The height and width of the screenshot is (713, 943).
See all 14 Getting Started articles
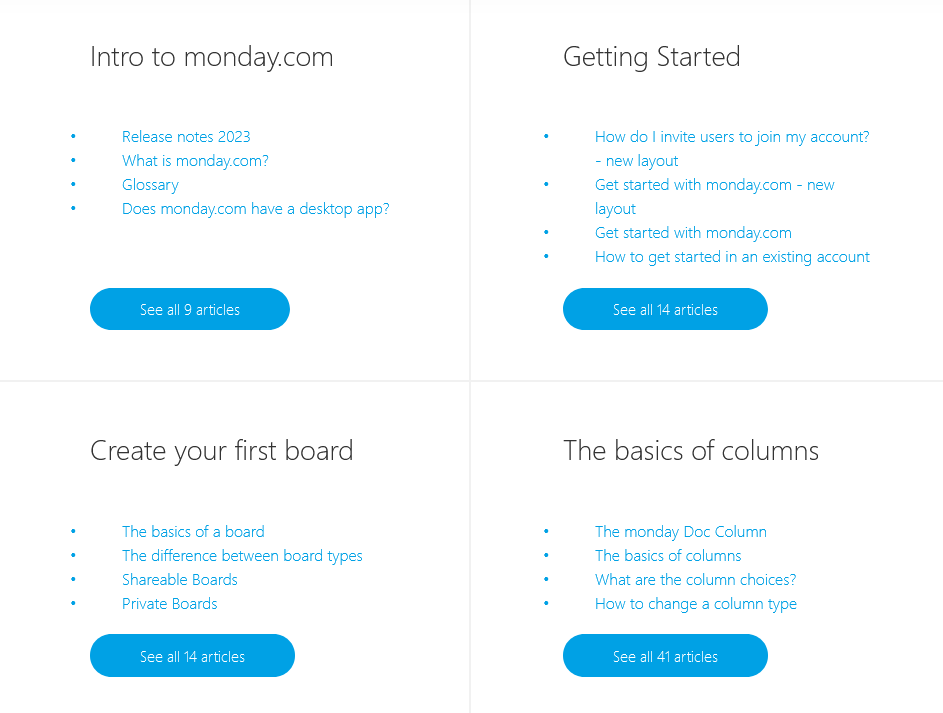pyautogui.click(x=665, y=309)
